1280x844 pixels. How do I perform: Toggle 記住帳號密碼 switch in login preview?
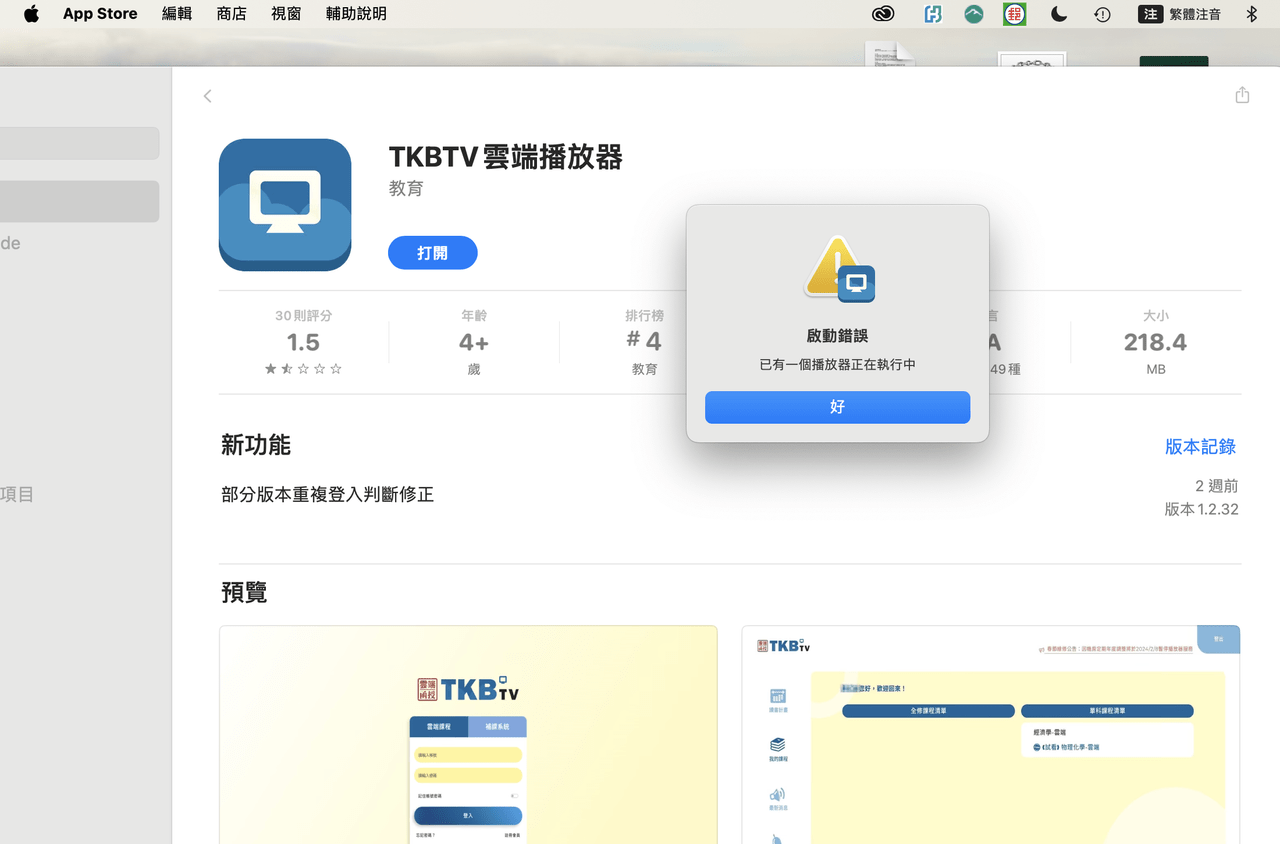click(x=514, y=795)
